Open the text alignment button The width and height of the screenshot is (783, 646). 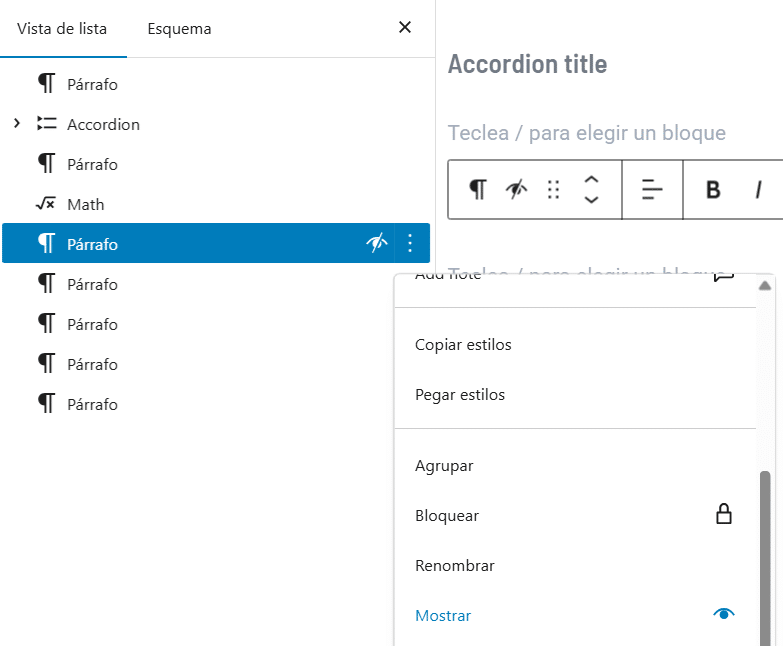[x=652, y=189]
